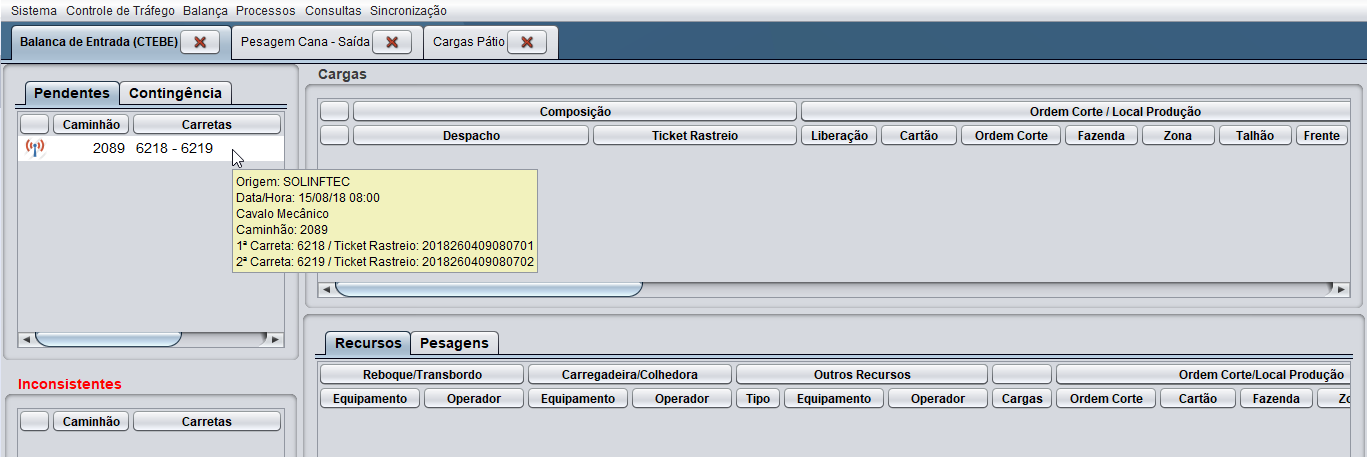1367x457 pixels.
Task: Open the Processos menu
Action: click(x=266, y=11)
